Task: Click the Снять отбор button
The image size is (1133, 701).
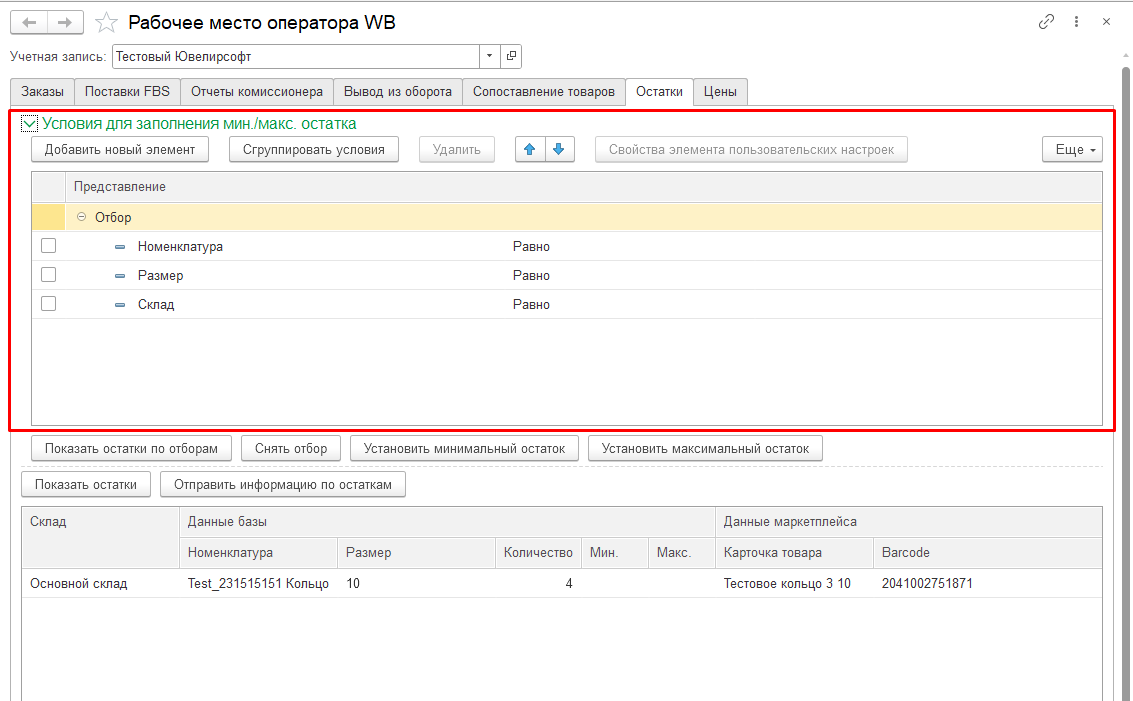Action: 291,448
